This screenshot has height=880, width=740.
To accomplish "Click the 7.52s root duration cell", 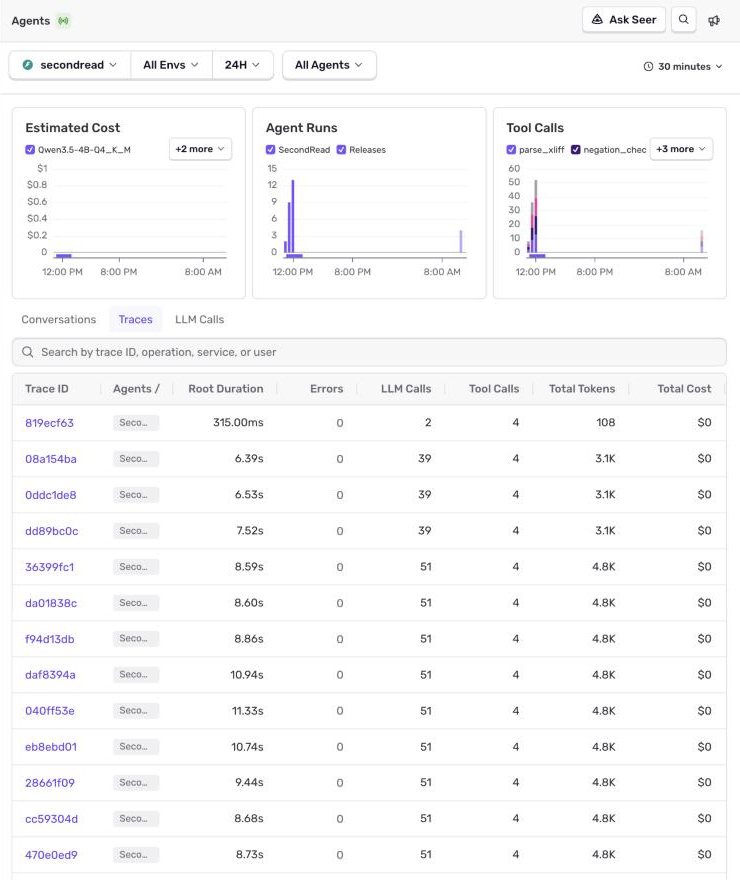I will pos(250,530).
